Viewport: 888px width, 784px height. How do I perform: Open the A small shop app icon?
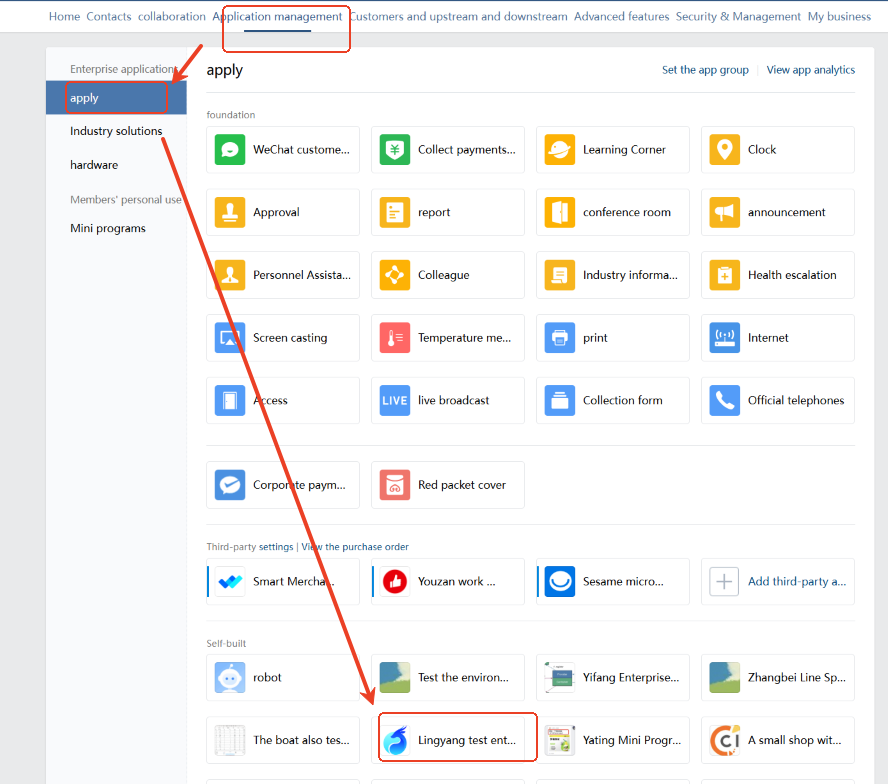coord(724,740)
